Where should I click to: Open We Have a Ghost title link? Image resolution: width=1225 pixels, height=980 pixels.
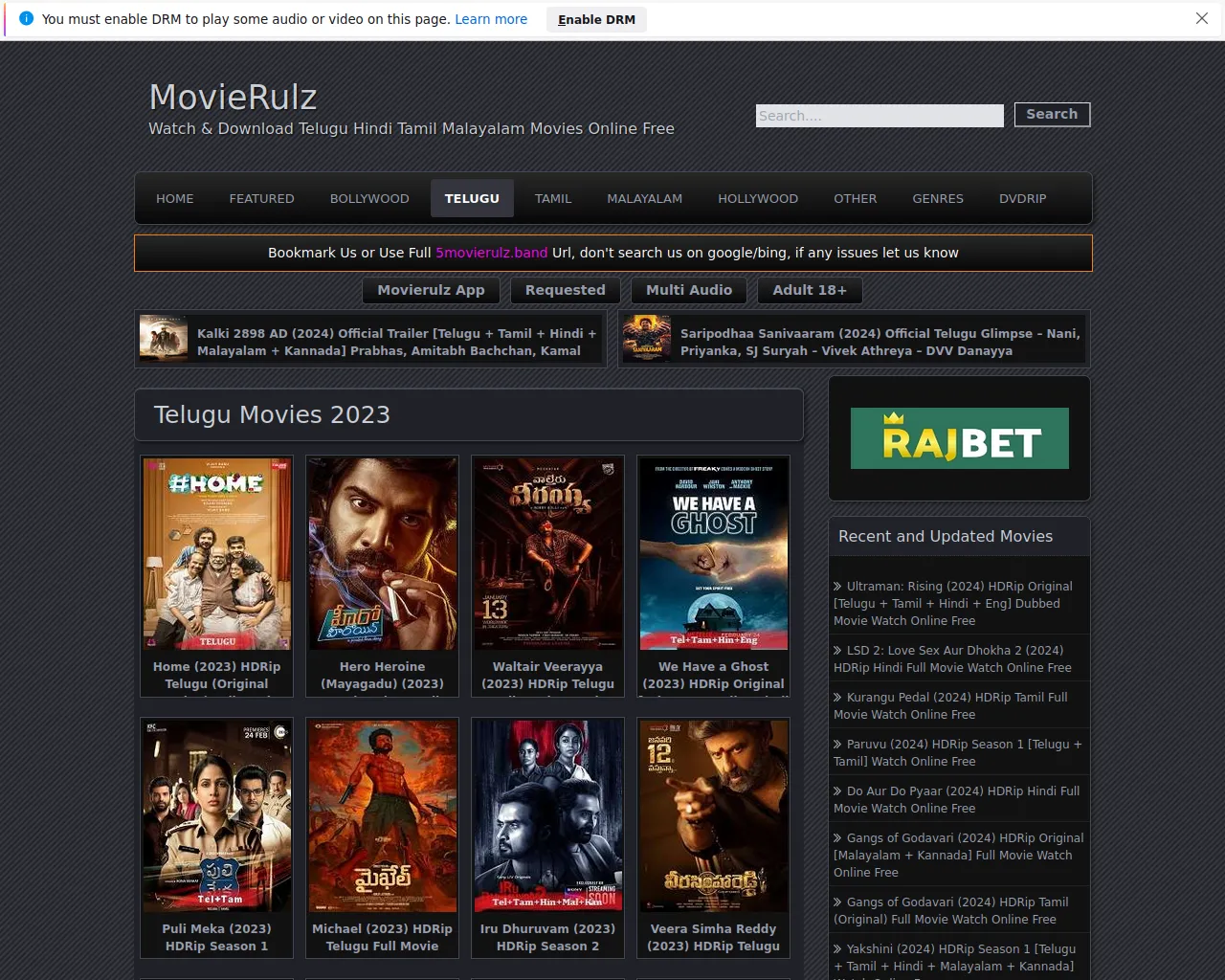click(714, 676)
